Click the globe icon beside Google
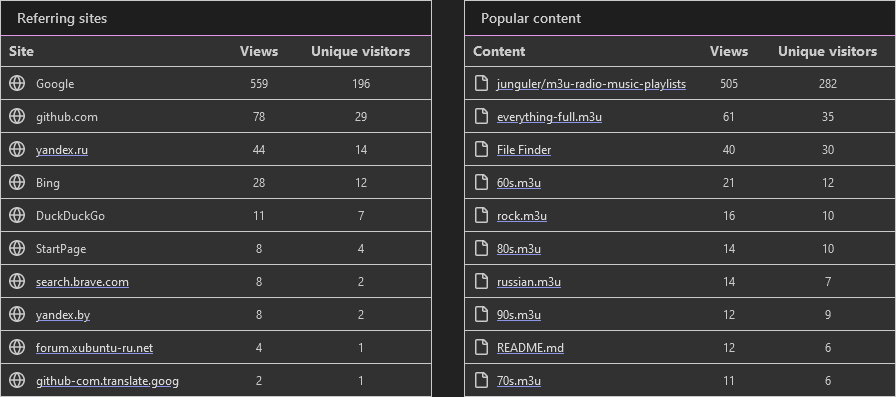 [x=17, y=83]
